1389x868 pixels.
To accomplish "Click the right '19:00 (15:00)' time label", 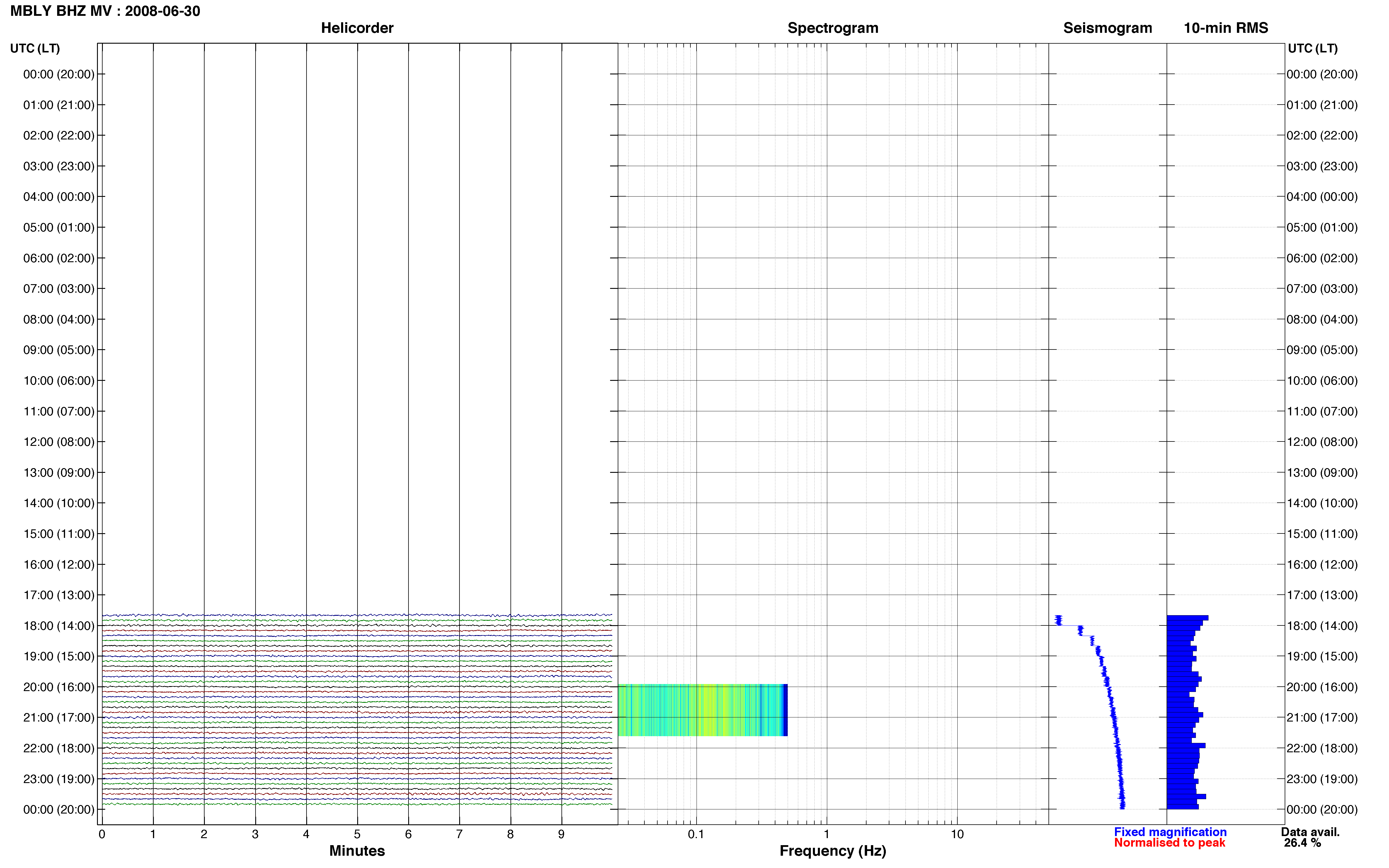I will [1322, 656].
